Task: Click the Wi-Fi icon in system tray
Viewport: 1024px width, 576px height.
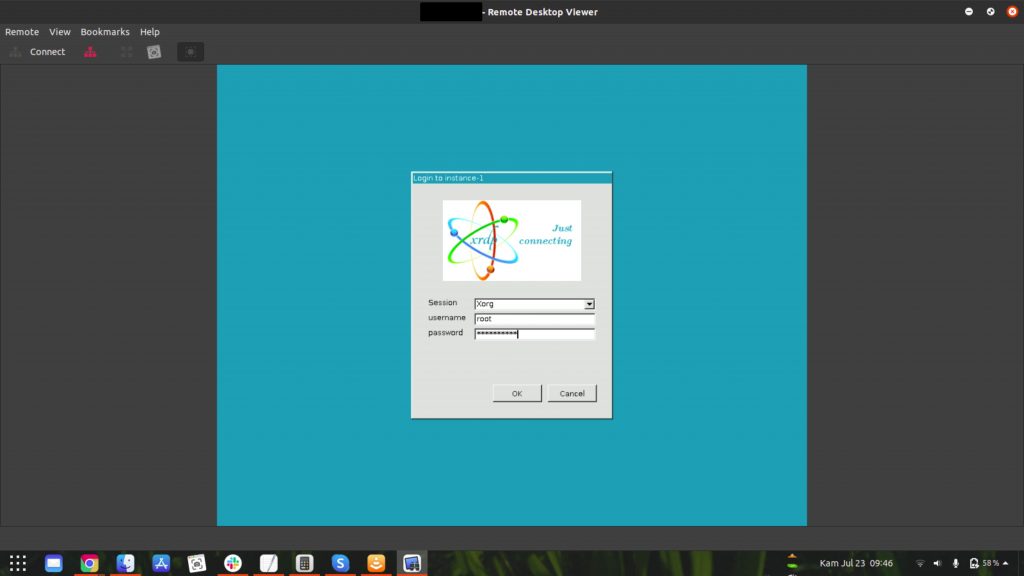Action: [920, 563]
